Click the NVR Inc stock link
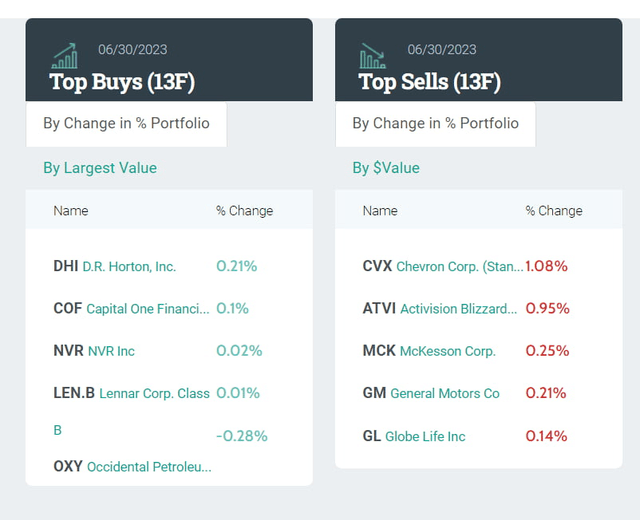This screenshot has height=520, width=640. [110, 351]
